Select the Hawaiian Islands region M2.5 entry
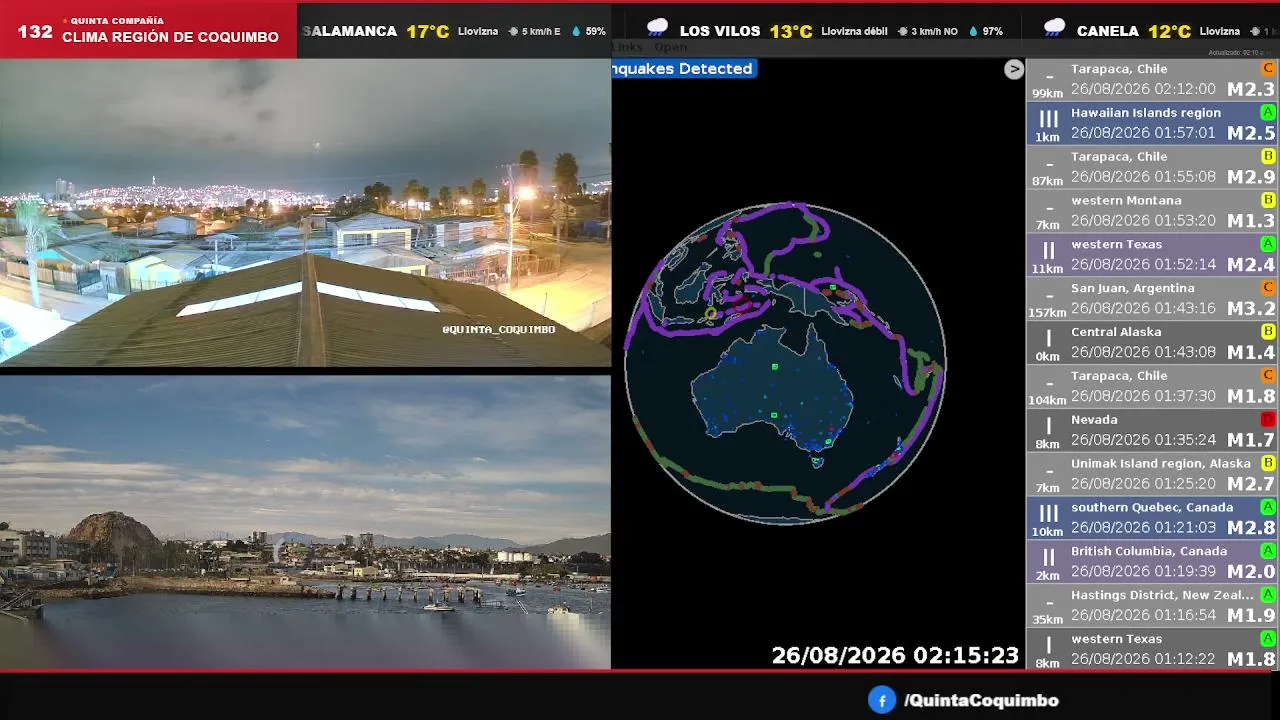This screenshot has height=720, width=1280. pos(1152,123)
